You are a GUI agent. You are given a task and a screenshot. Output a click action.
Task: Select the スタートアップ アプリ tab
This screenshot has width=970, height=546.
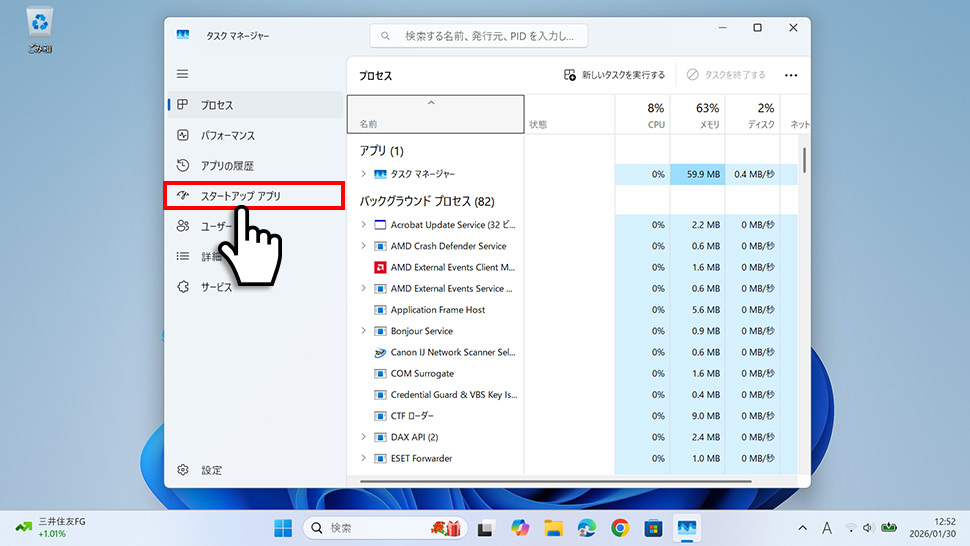coord(254,196)
